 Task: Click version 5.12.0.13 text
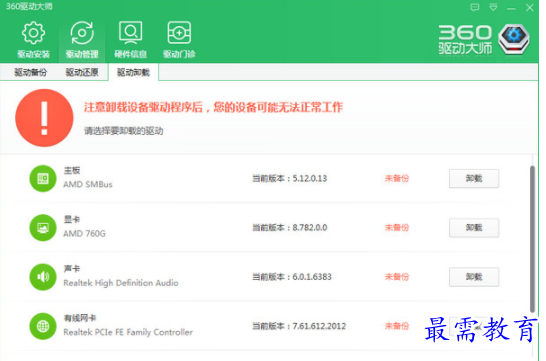(310, 179)
